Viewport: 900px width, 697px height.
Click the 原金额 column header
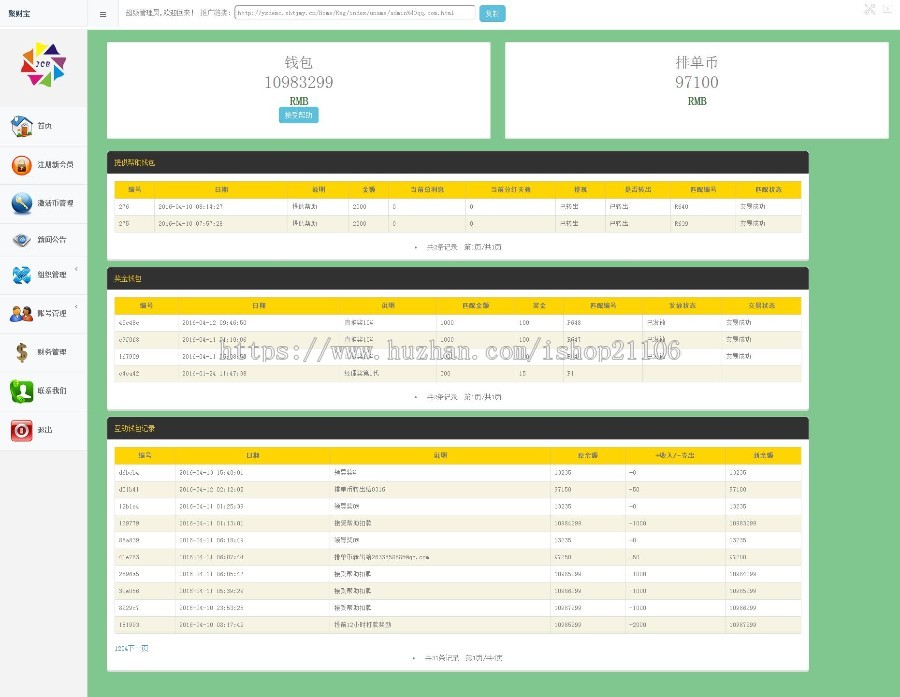[x=588, y=455]
